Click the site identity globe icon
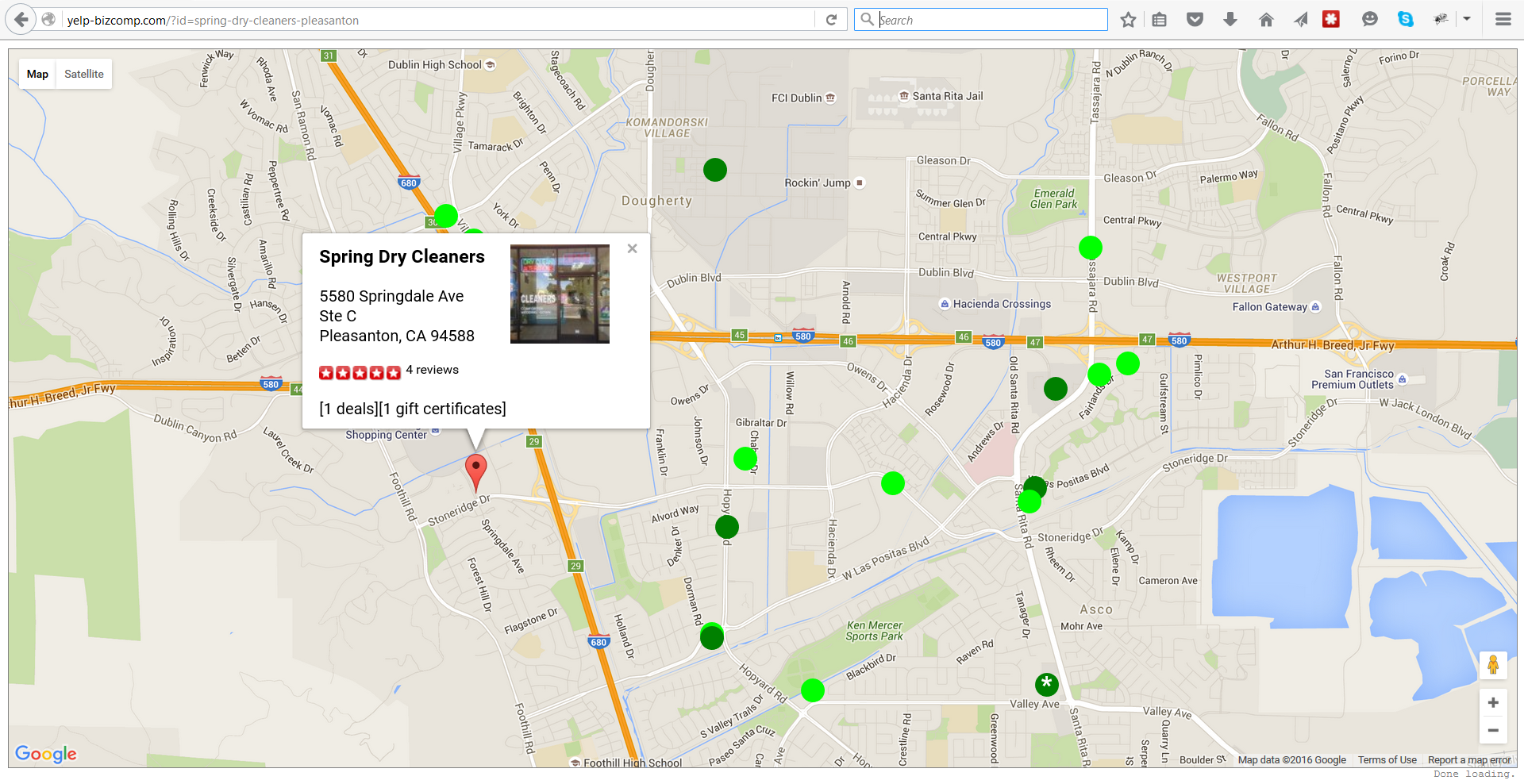 48,20
